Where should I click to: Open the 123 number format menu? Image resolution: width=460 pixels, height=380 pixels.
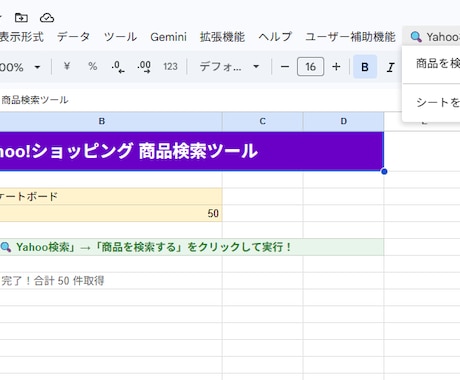[x=170, y=67]
